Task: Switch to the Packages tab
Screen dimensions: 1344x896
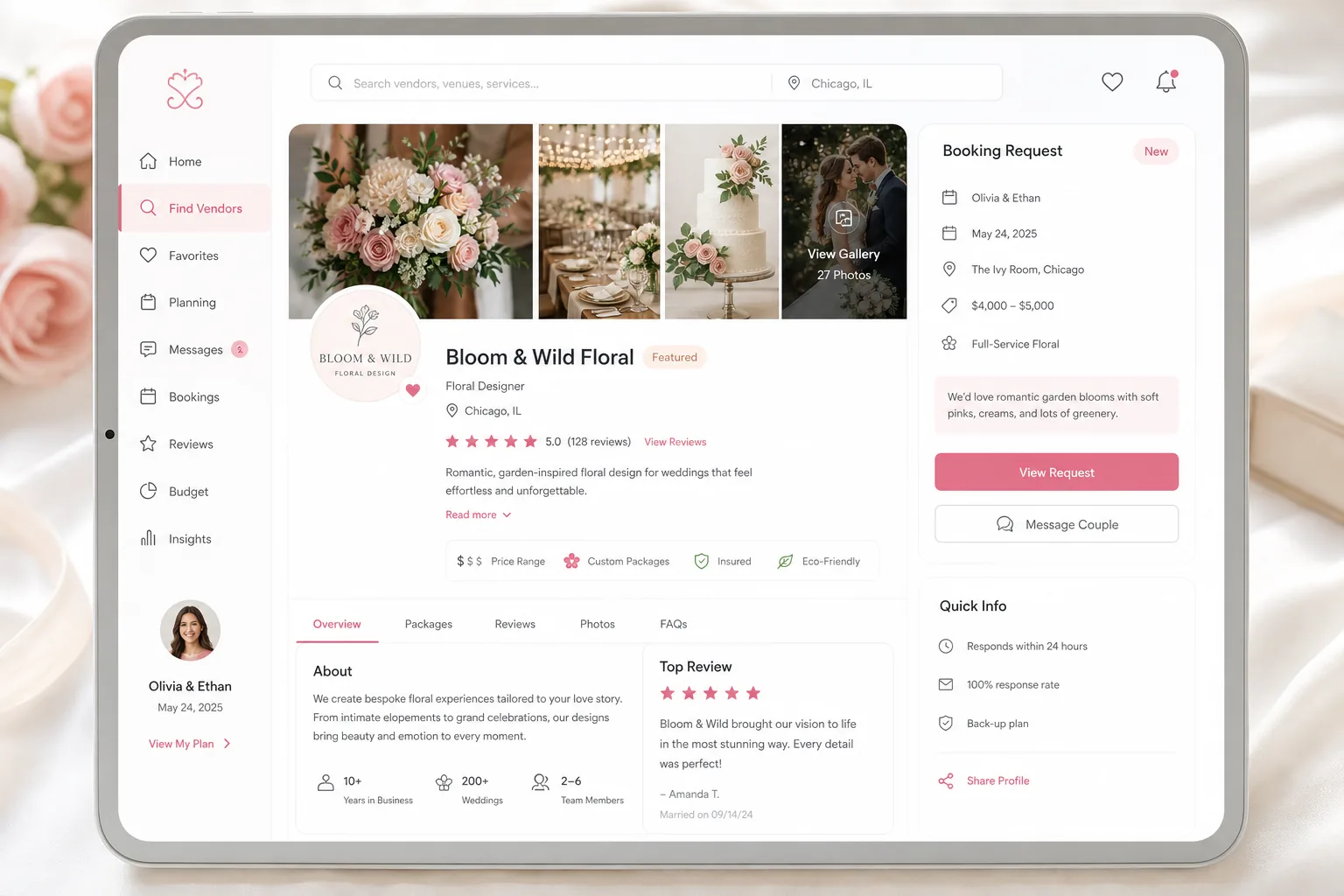Action: 429,624
